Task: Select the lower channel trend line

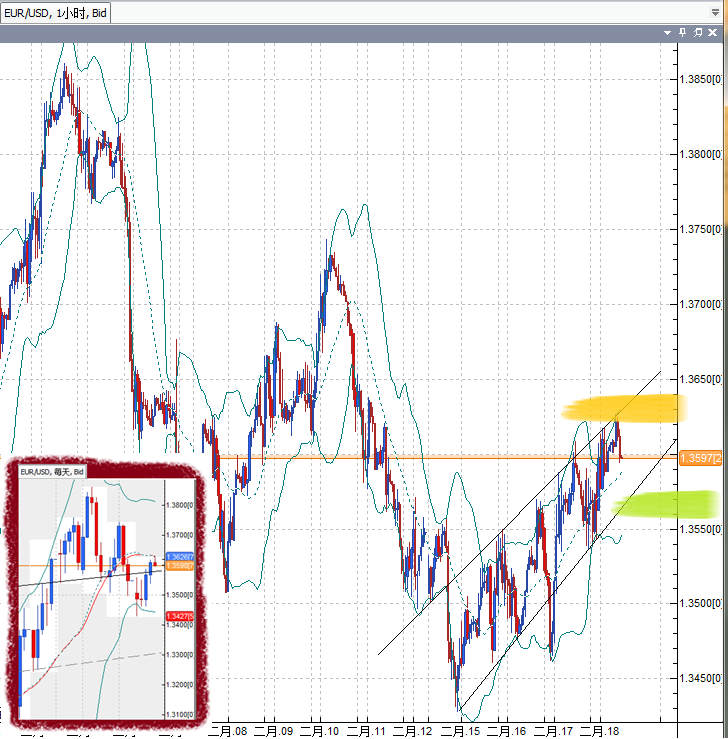Action: (x=568, y=575)
